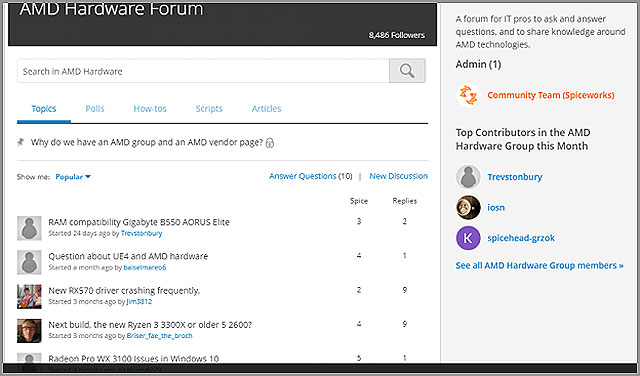640x376 pixels.
Task: Click the Replies column header
Action: point(404,201)
